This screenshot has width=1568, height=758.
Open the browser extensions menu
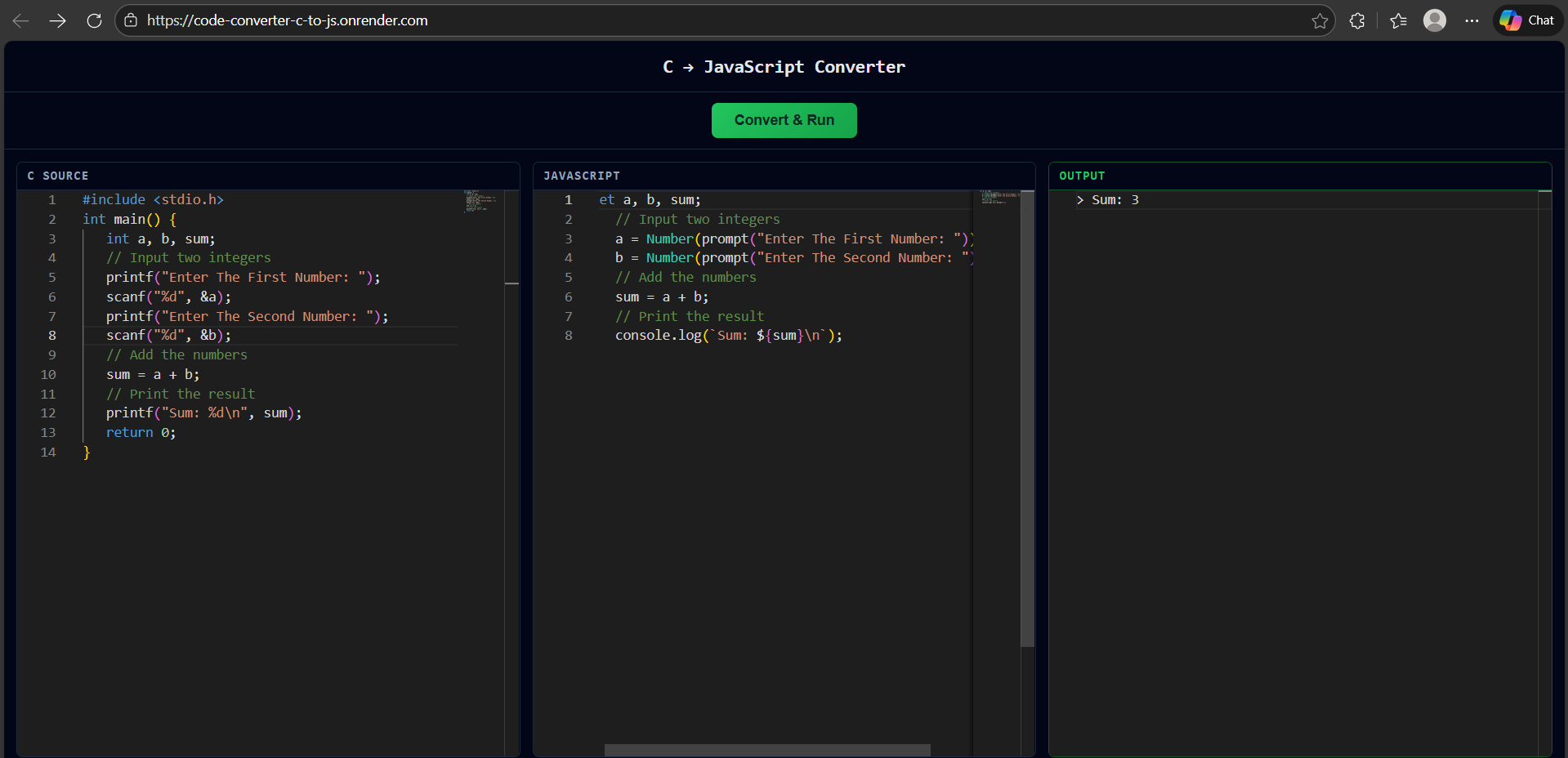(x=1357, y=20)
